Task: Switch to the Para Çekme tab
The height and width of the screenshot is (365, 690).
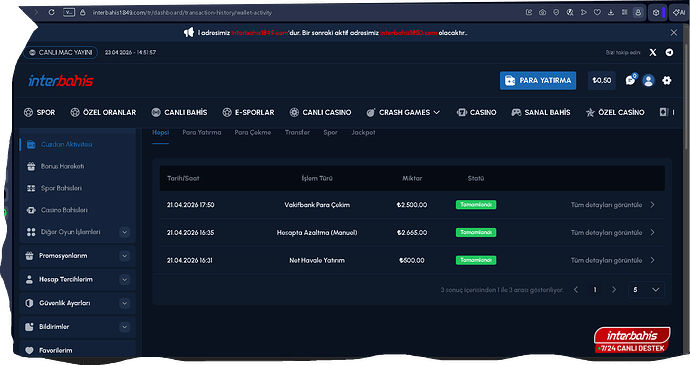Action: [253, 133]
